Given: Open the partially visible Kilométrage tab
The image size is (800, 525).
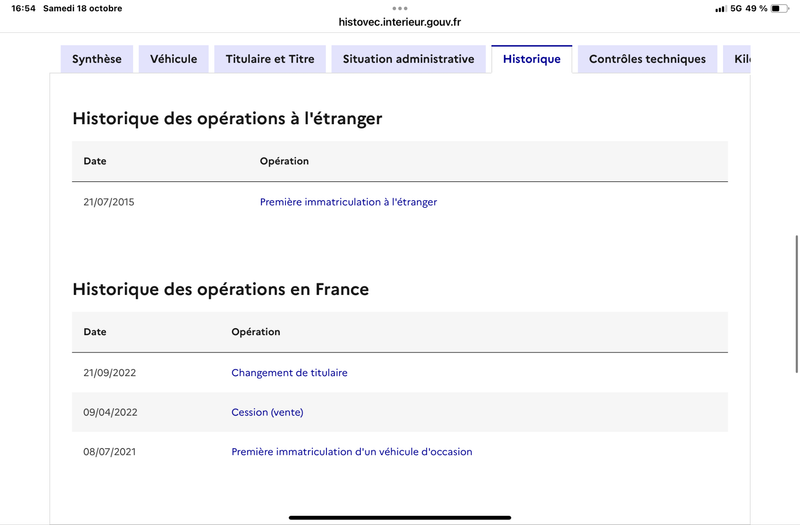Looking at the screenshot, I should click(738, 59).
